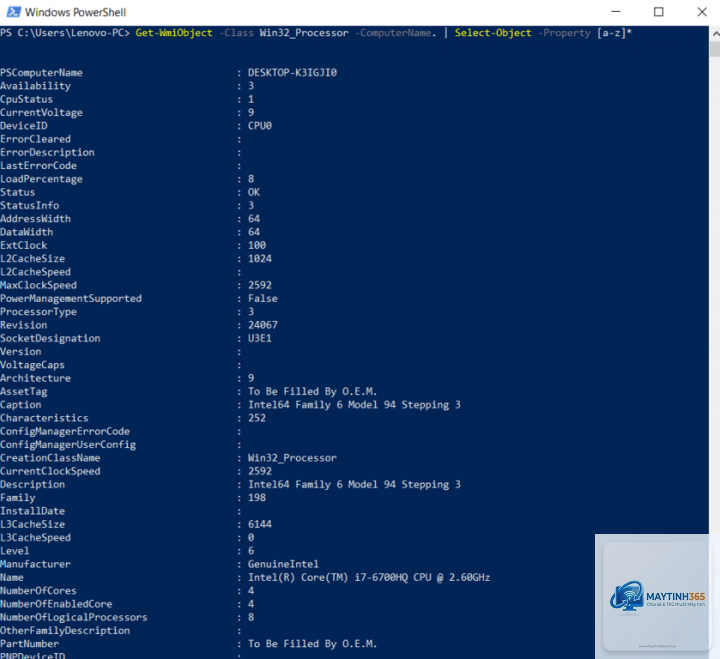Click the PowerShell icon in title bar

point(13,12)
